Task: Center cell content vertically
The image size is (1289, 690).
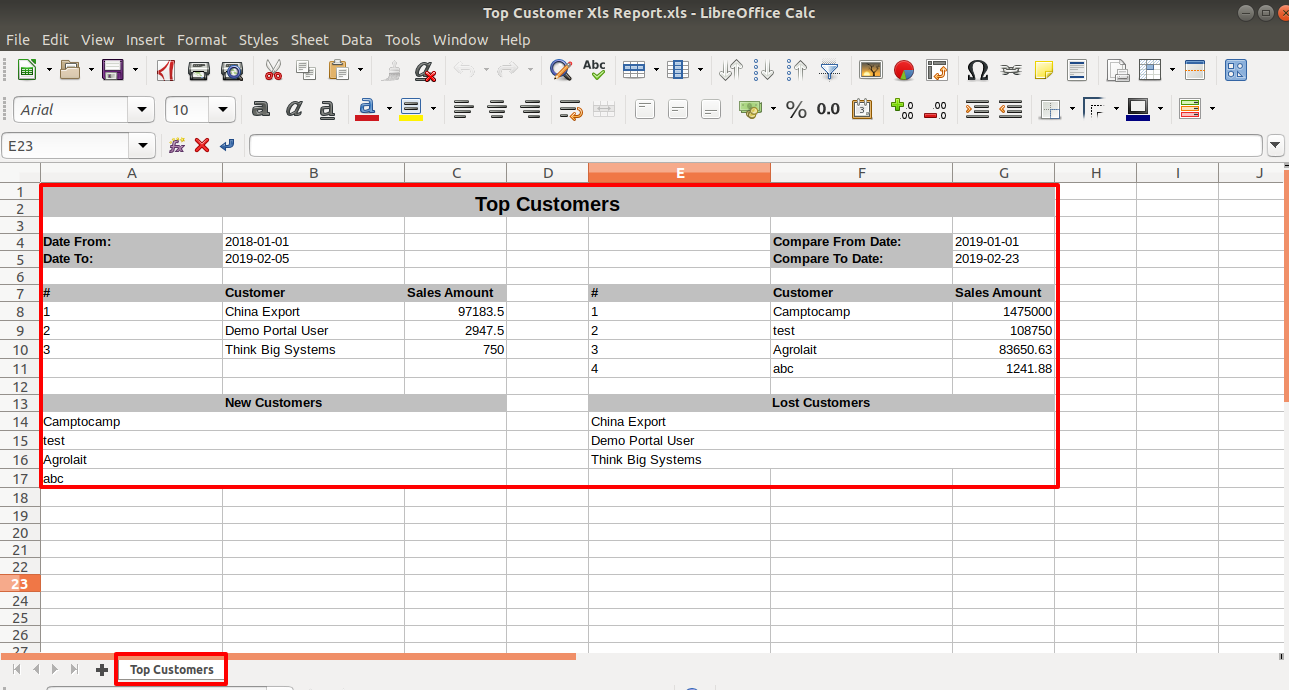Action: [x=678, y=109]
